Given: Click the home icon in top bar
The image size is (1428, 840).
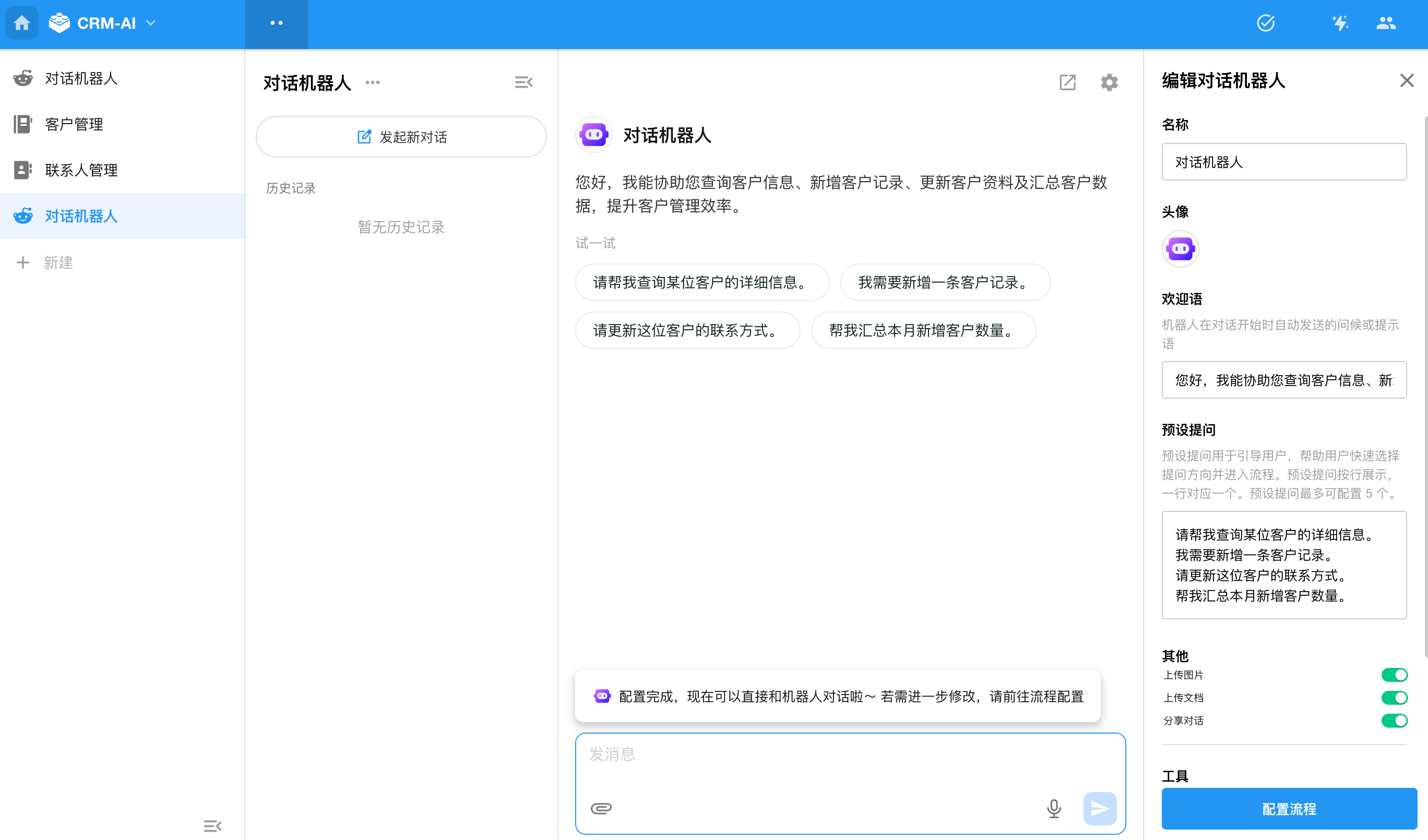Looking at the screenshot, I should click(22, 23).
